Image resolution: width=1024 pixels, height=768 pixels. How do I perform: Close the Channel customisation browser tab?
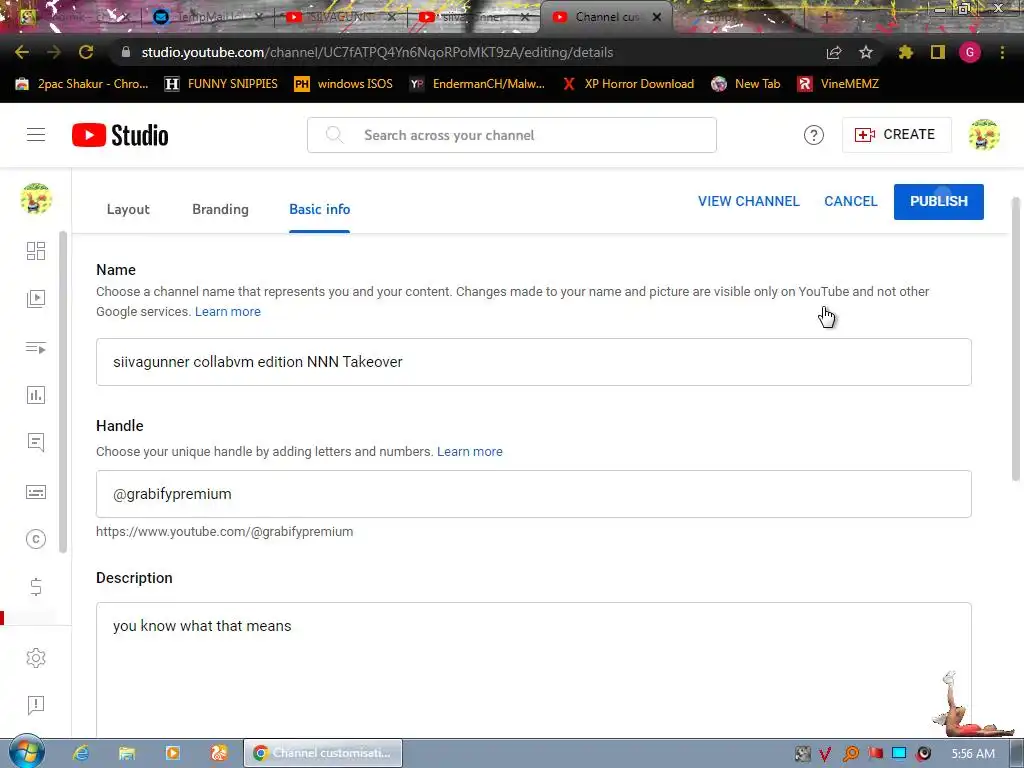pos(657,17)
